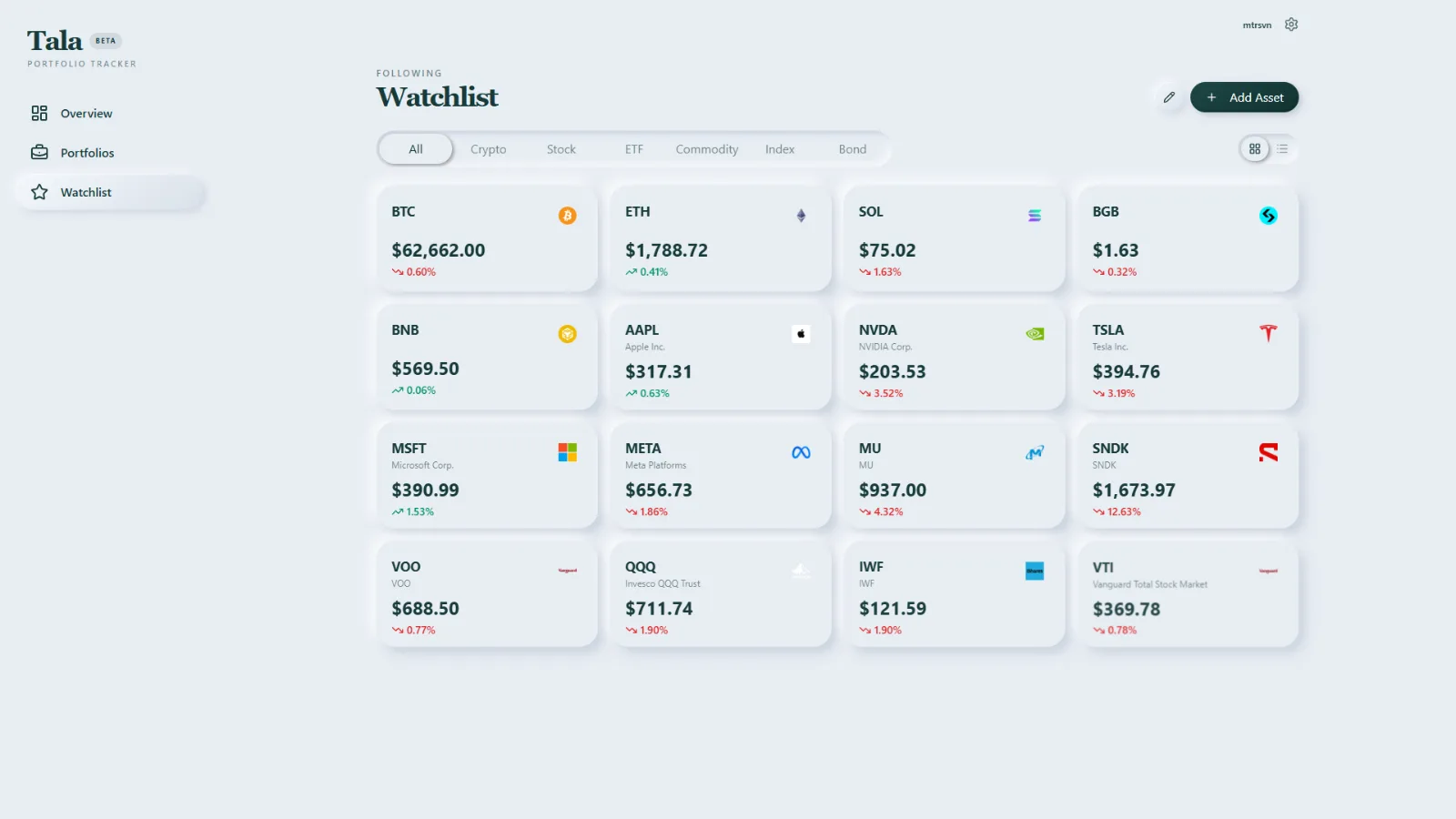Click the MU price $937.00
Screen dimensions: 1456x819
pyautogui.click(x=893, y=490)
